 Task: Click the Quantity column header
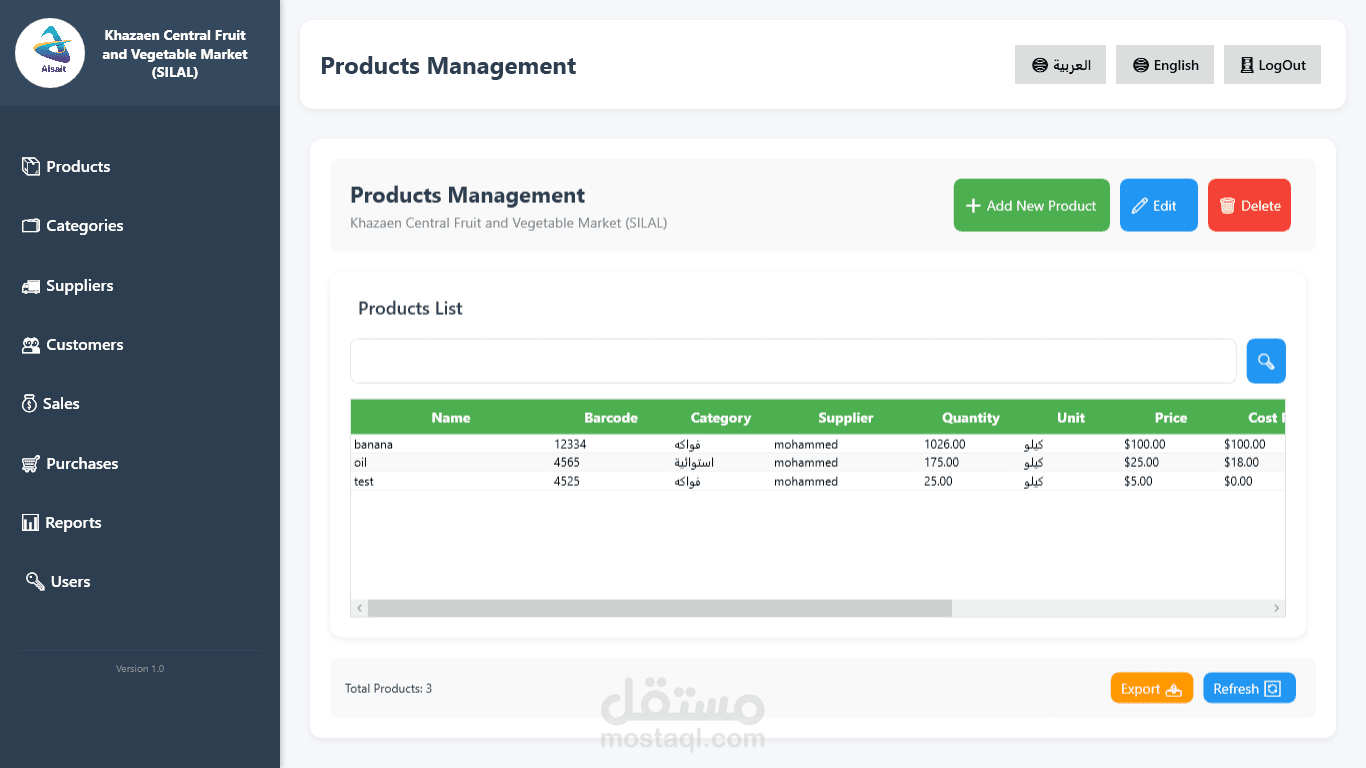click(x=971, y=418)
